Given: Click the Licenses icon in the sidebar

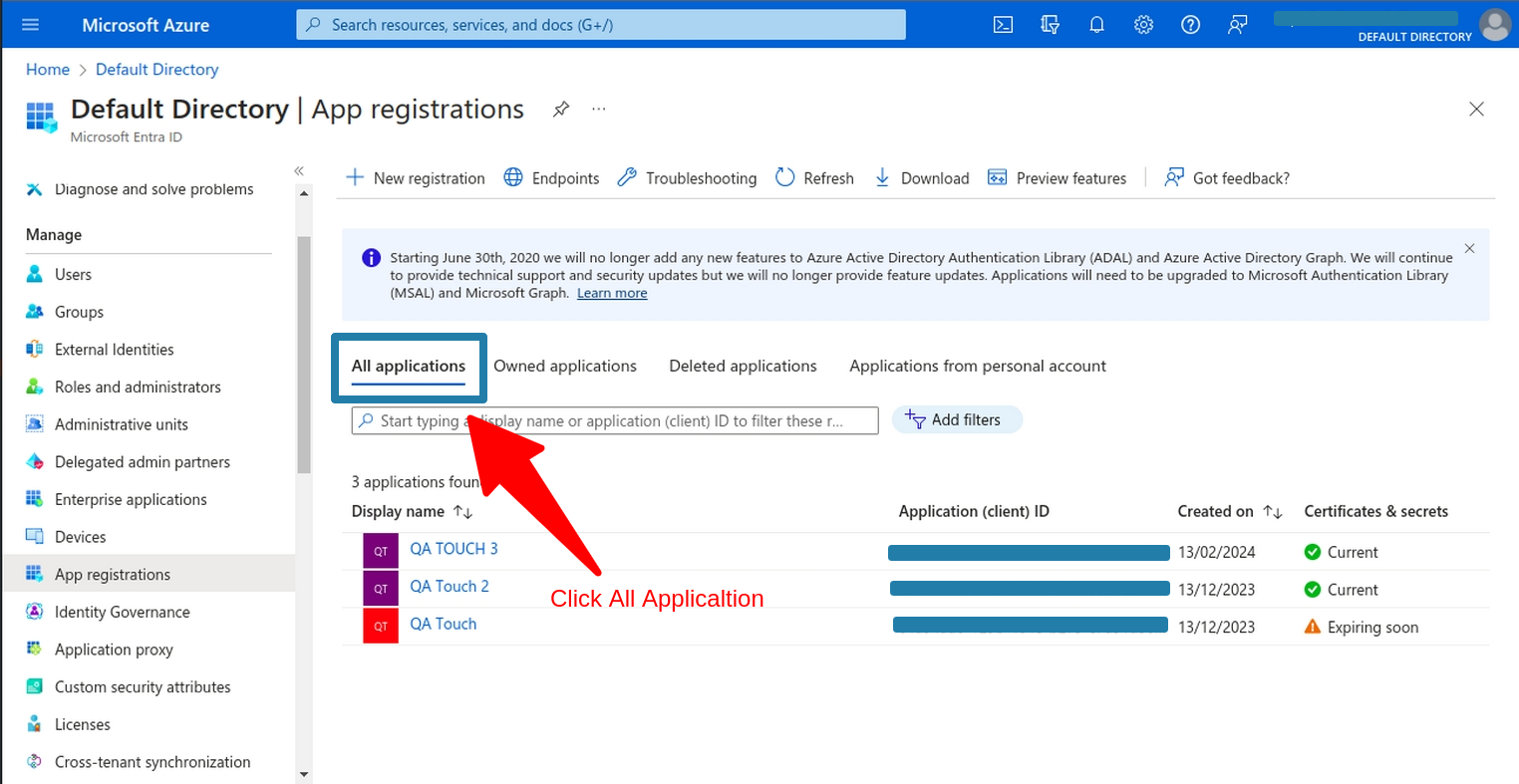Looking at the screenshot, I should [x=35, y=724].
